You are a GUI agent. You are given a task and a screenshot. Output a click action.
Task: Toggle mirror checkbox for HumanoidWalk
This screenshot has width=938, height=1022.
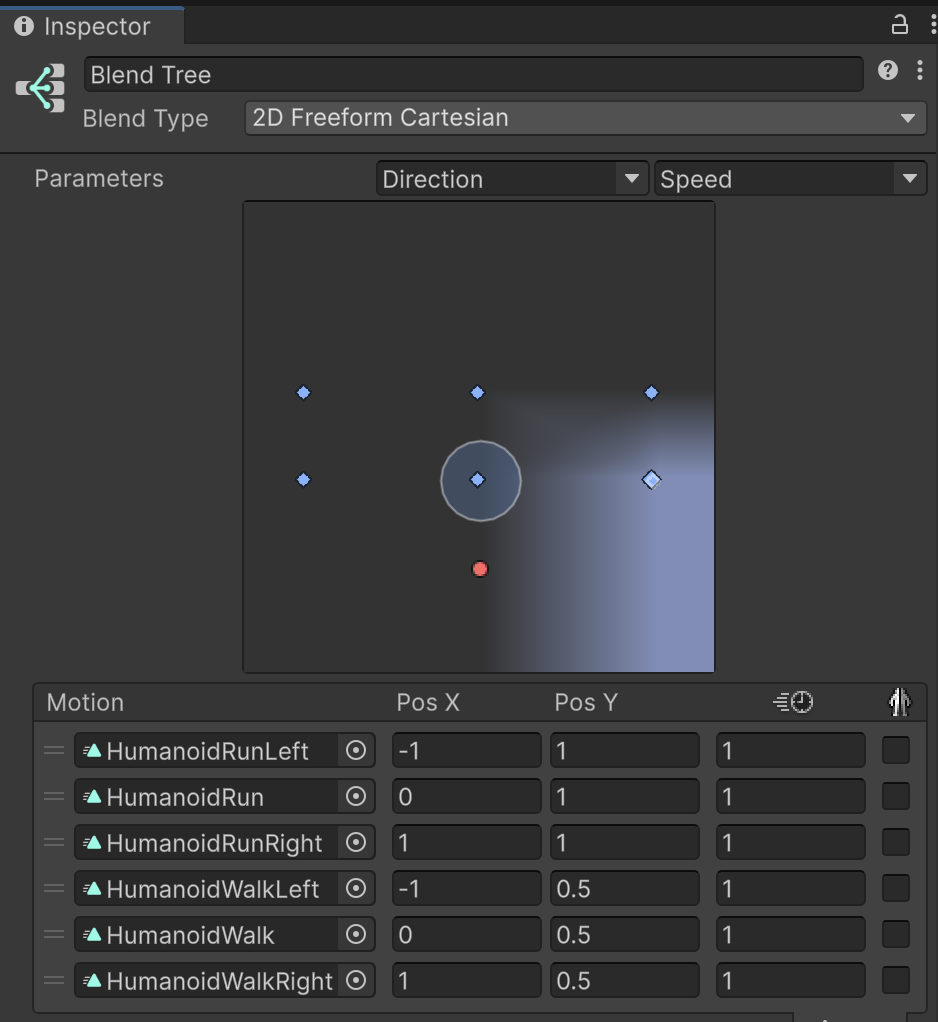[896, 935]
